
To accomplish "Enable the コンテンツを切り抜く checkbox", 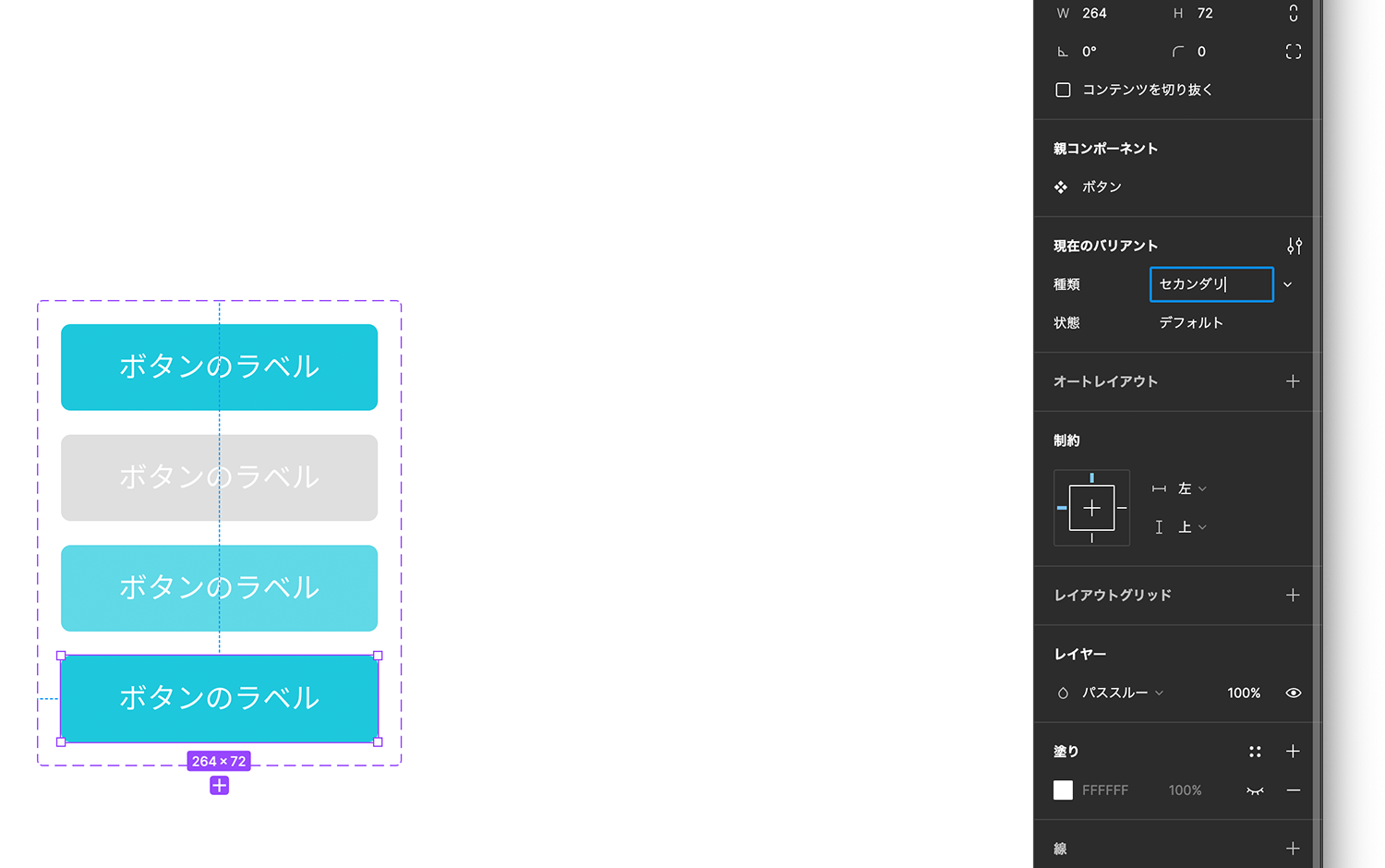I will coord(1063,90).
